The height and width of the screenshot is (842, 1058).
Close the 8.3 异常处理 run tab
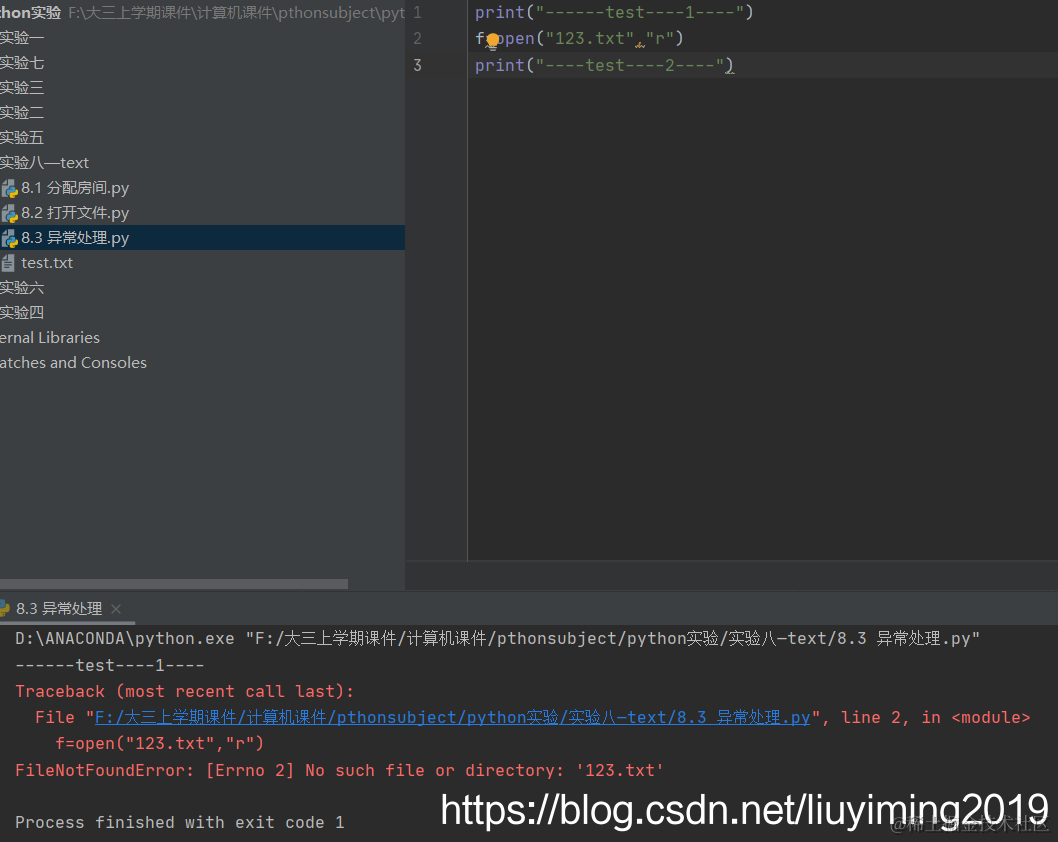coord(116,609)
